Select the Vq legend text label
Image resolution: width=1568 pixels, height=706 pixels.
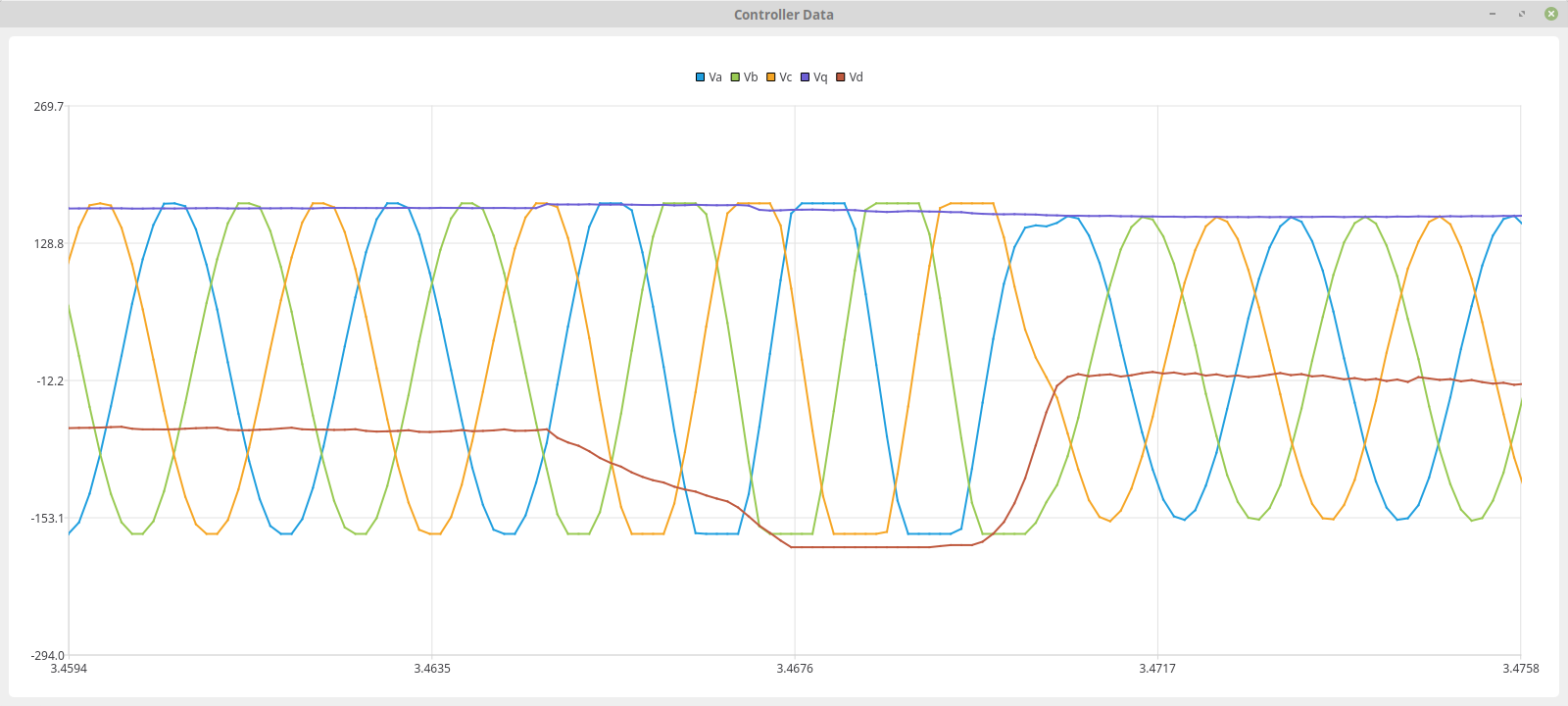coord(820,77)
